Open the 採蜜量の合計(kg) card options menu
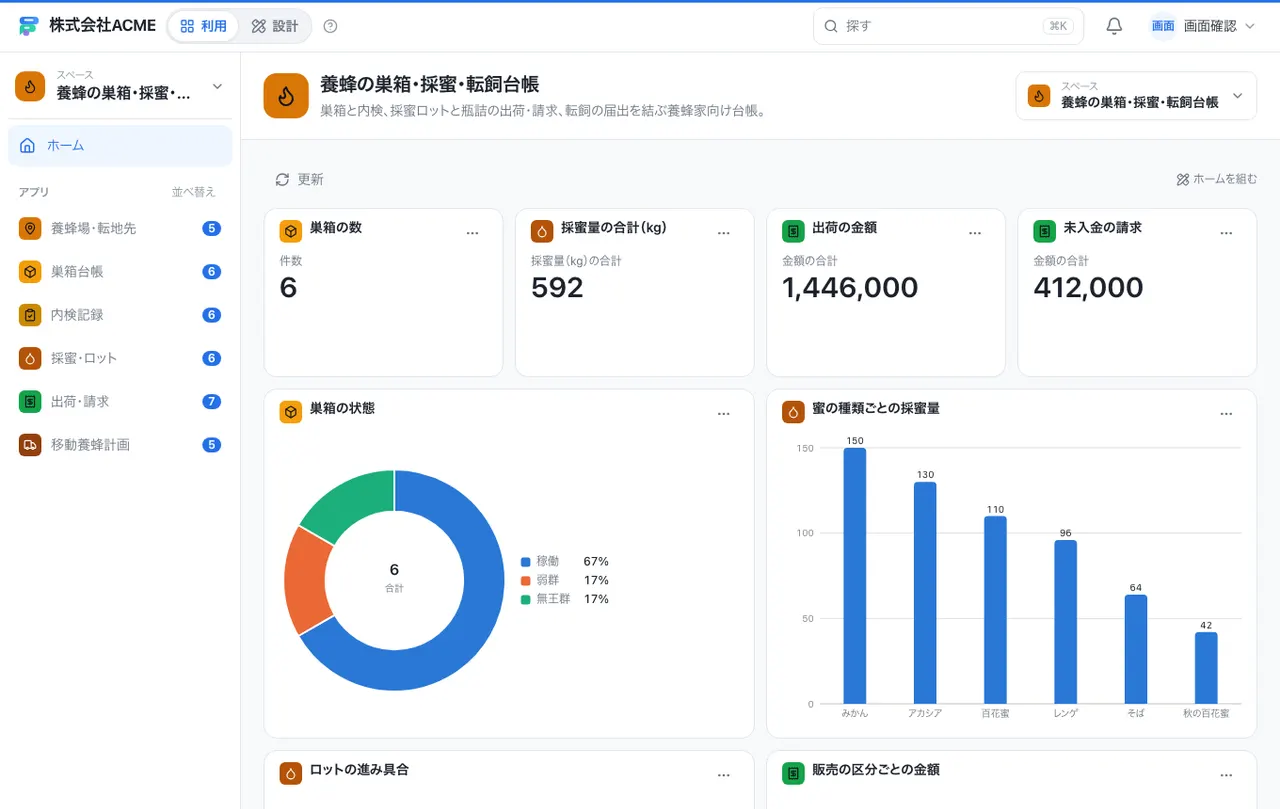The height and width of the screenshot is (809, 1280). pyautogui.click(x=724, y=232)
